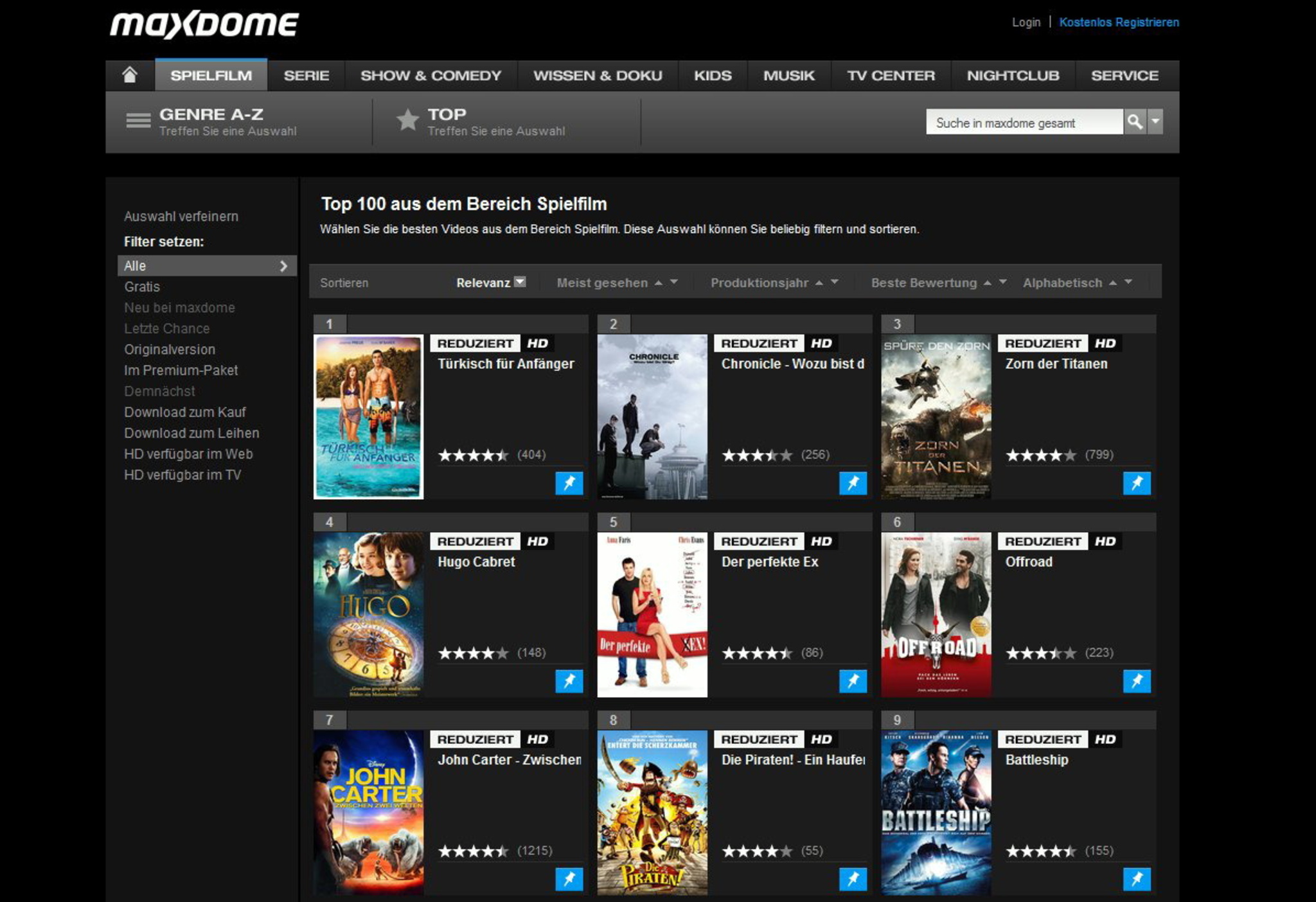Click REDUZIERT badge on Battleship
The height and width of the screenshot is (902, 1316).
(x=1042, y=739)
